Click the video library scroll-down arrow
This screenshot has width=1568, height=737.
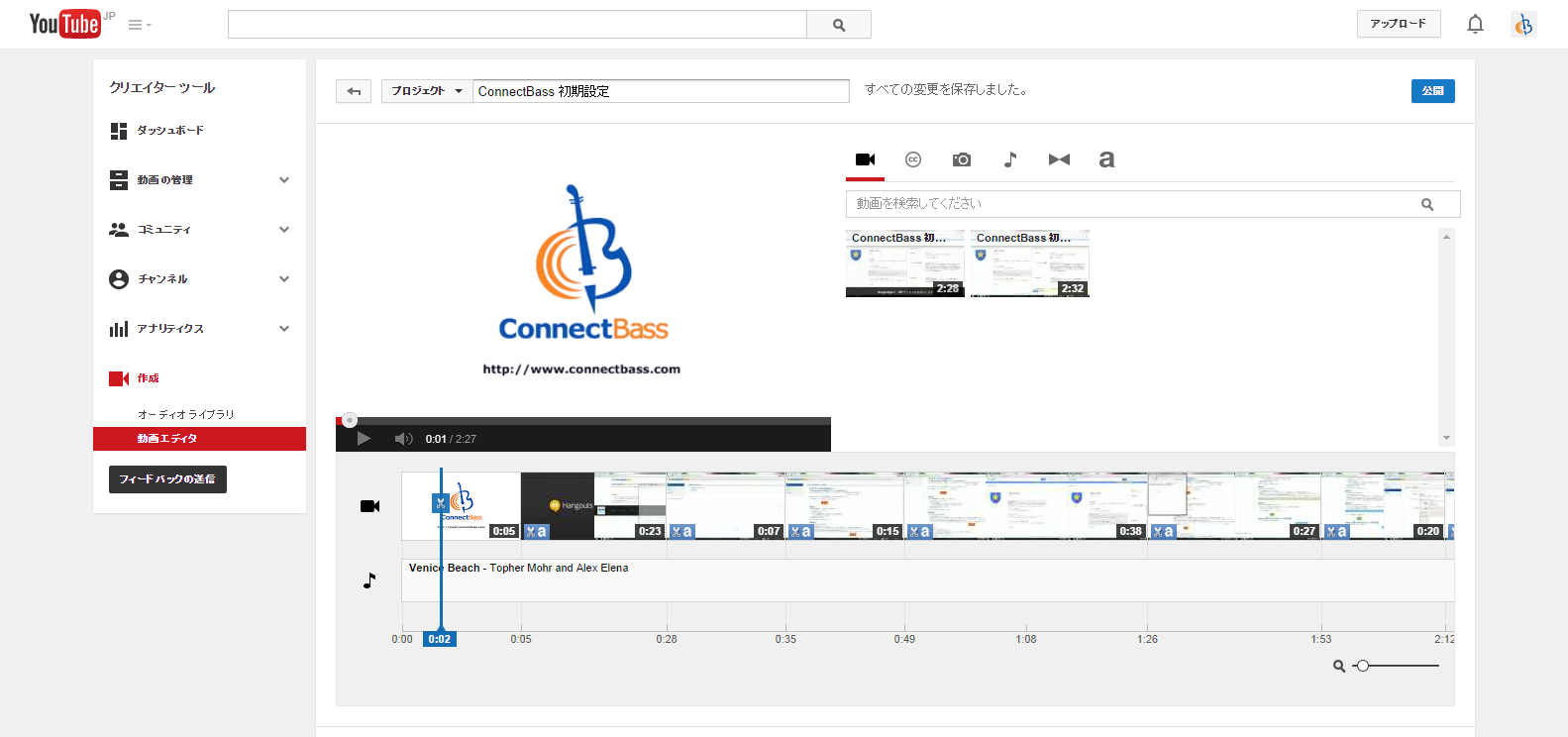click(1446, 438)
